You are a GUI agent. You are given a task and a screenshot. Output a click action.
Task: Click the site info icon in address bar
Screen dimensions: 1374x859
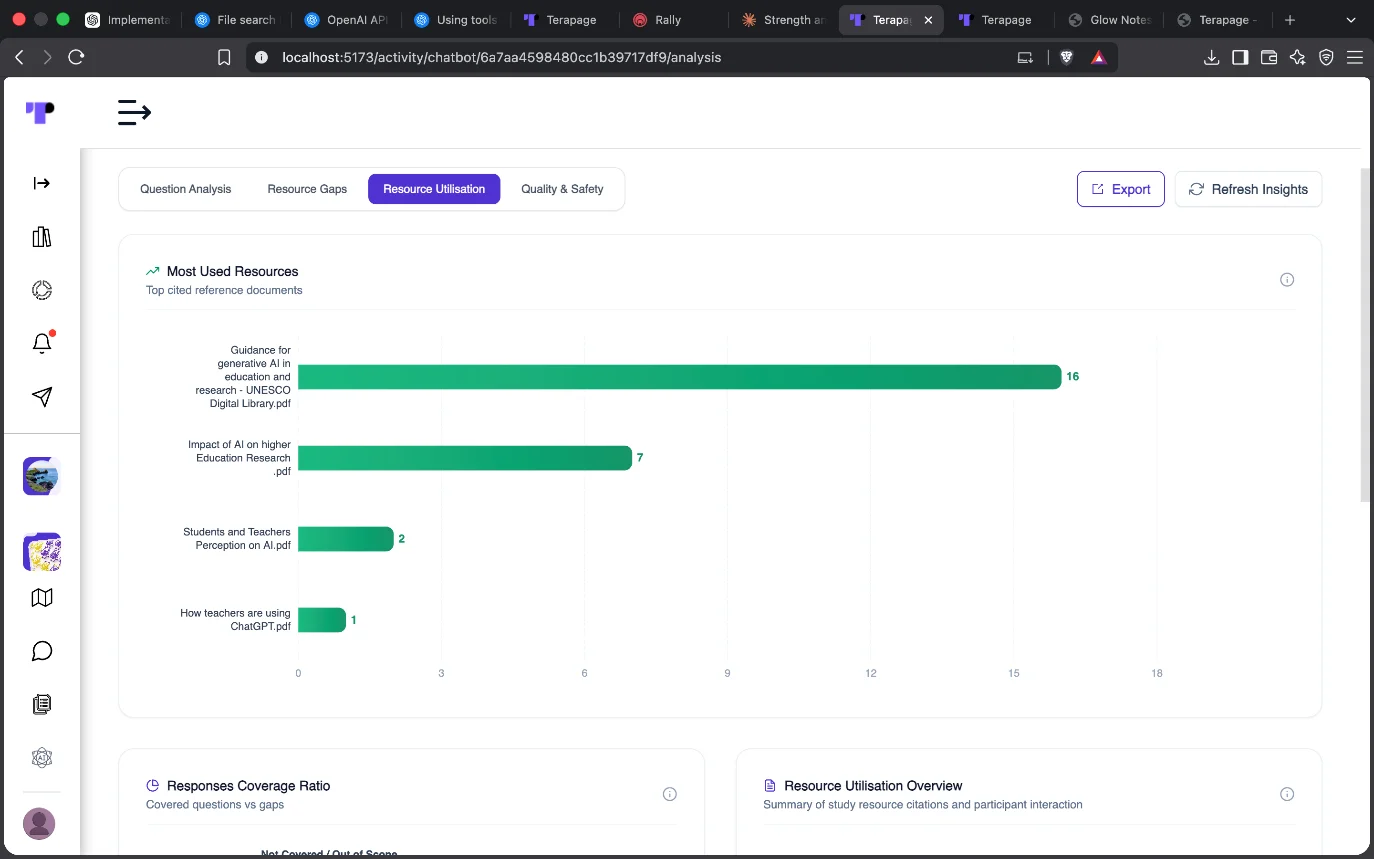[262, 57]
